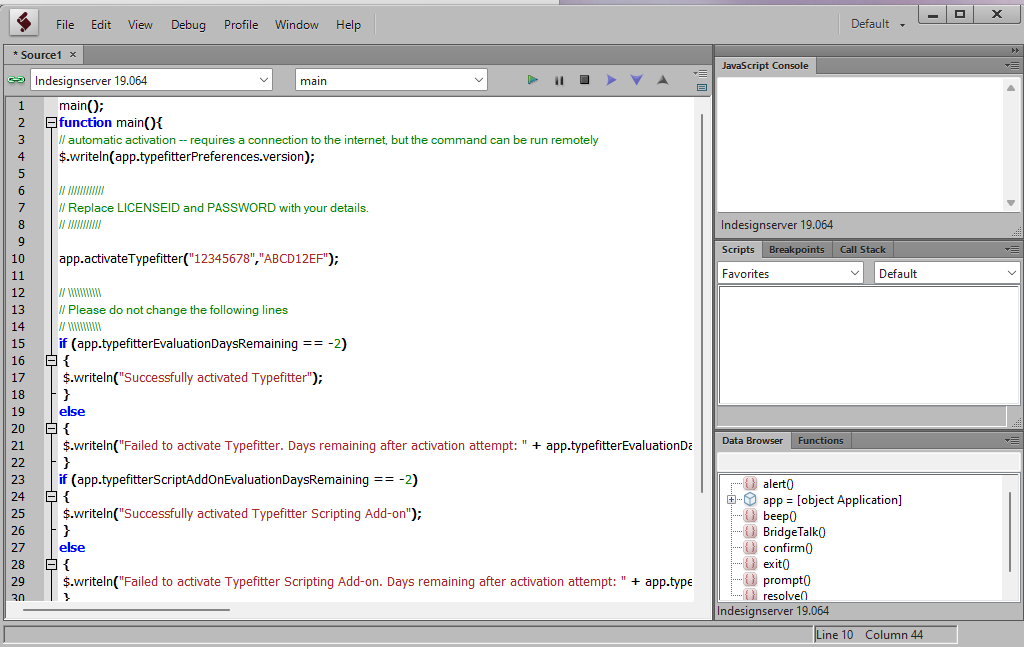
Task: Open the View menu
Action: (x=140, y=25)
